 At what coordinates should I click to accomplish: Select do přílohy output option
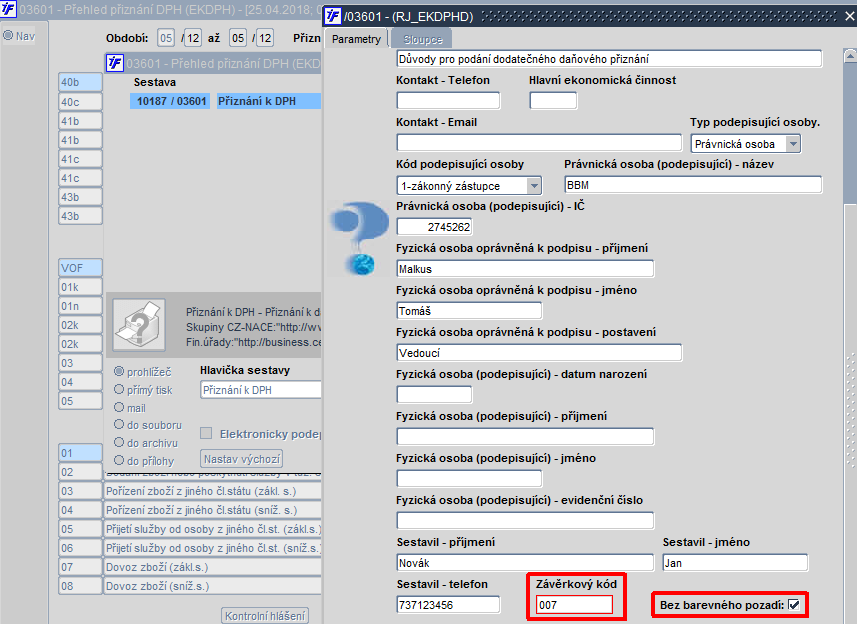[x=119, y=461]
